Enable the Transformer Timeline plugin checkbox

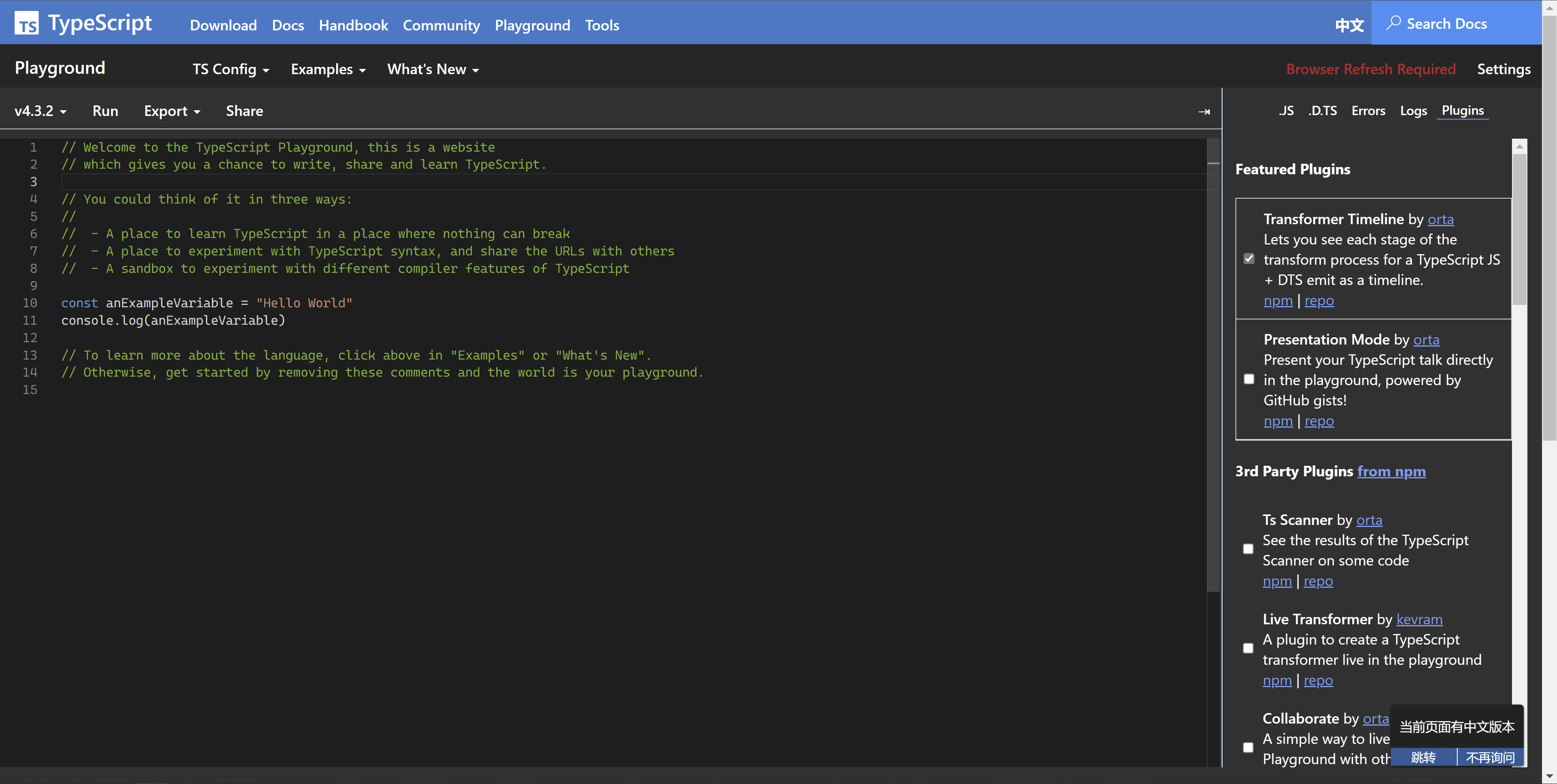(1249, 259)
